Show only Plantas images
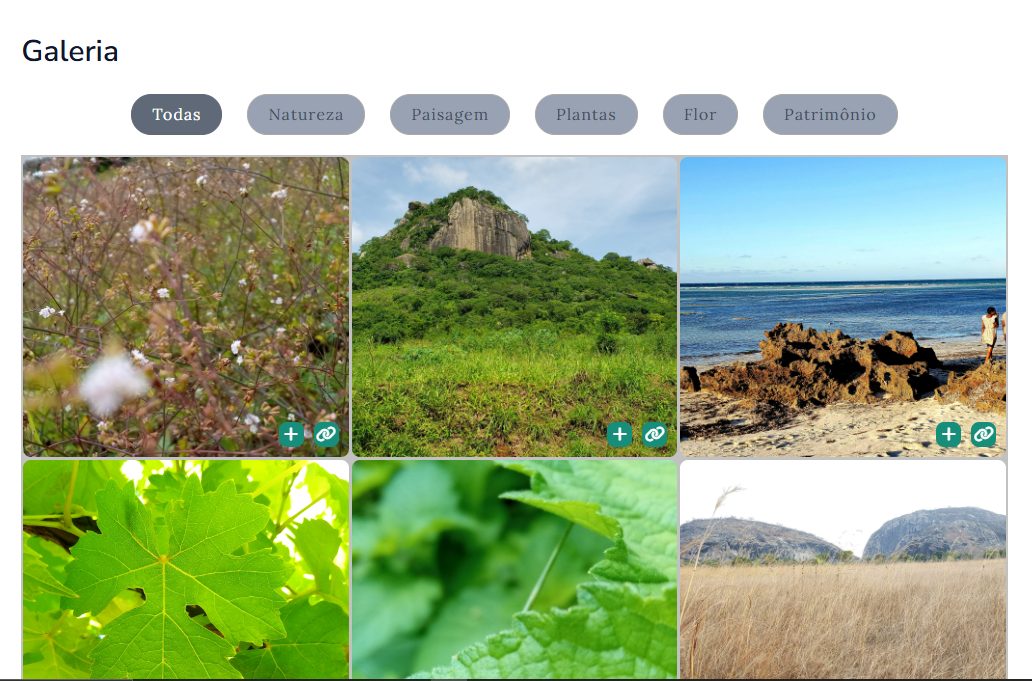 tap(586, 114)
